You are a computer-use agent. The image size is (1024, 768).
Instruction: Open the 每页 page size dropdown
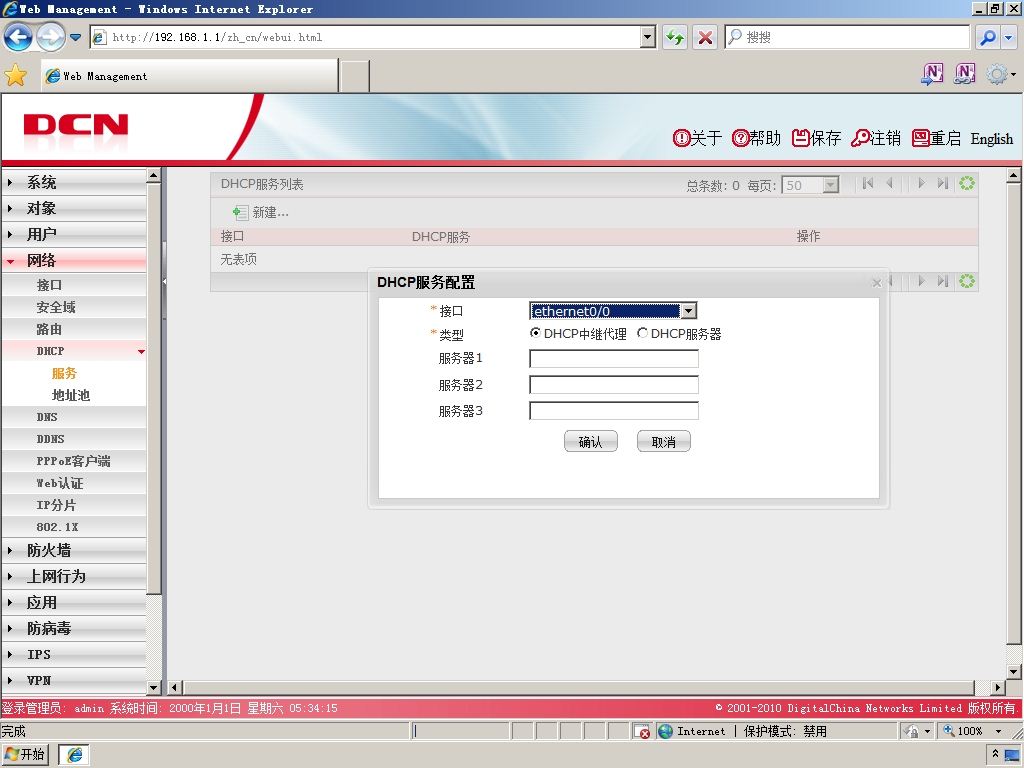click(x=810, y=185)
